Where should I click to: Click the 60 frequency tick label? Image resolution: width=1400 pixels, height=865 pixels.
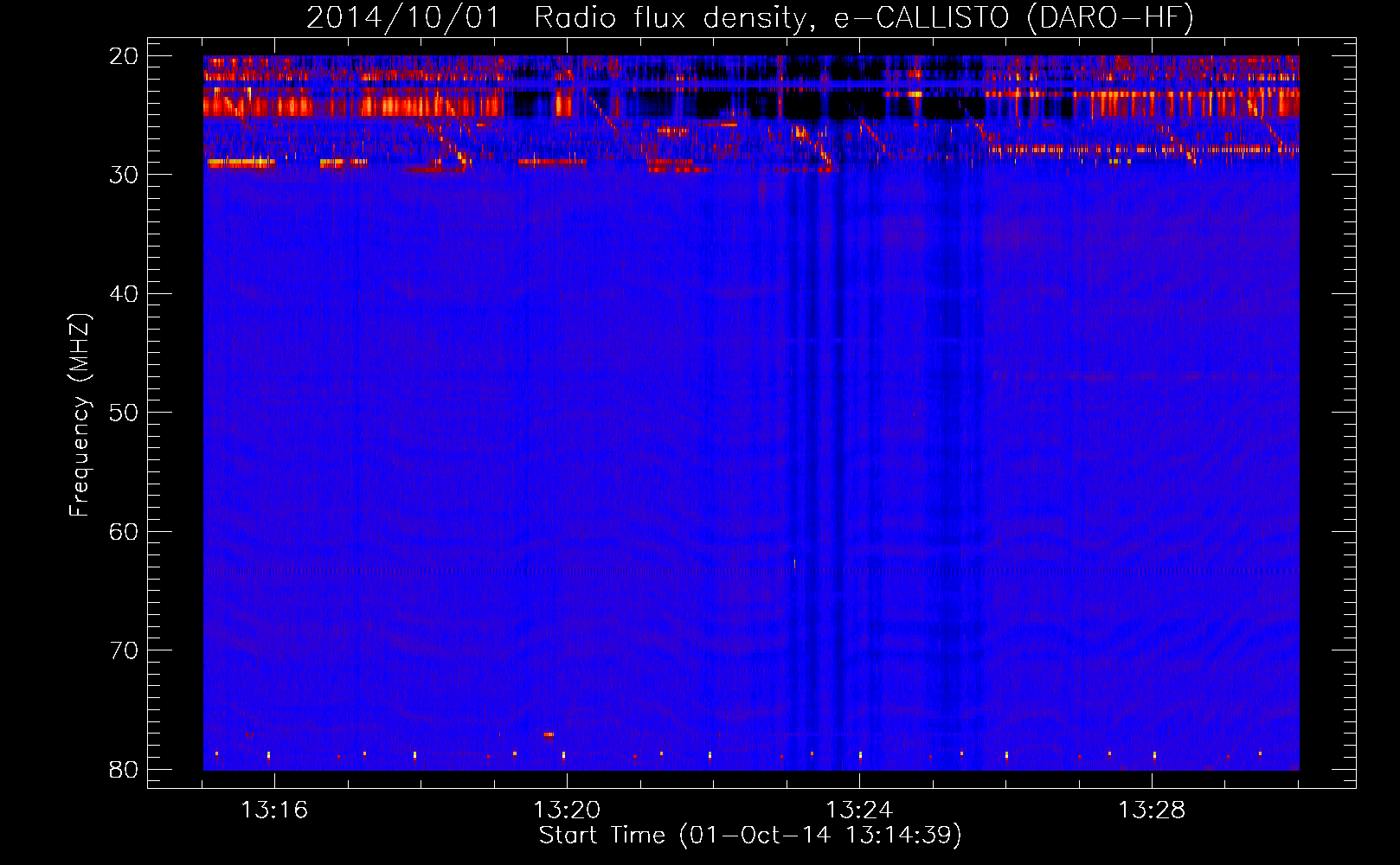tap(125, 531)
